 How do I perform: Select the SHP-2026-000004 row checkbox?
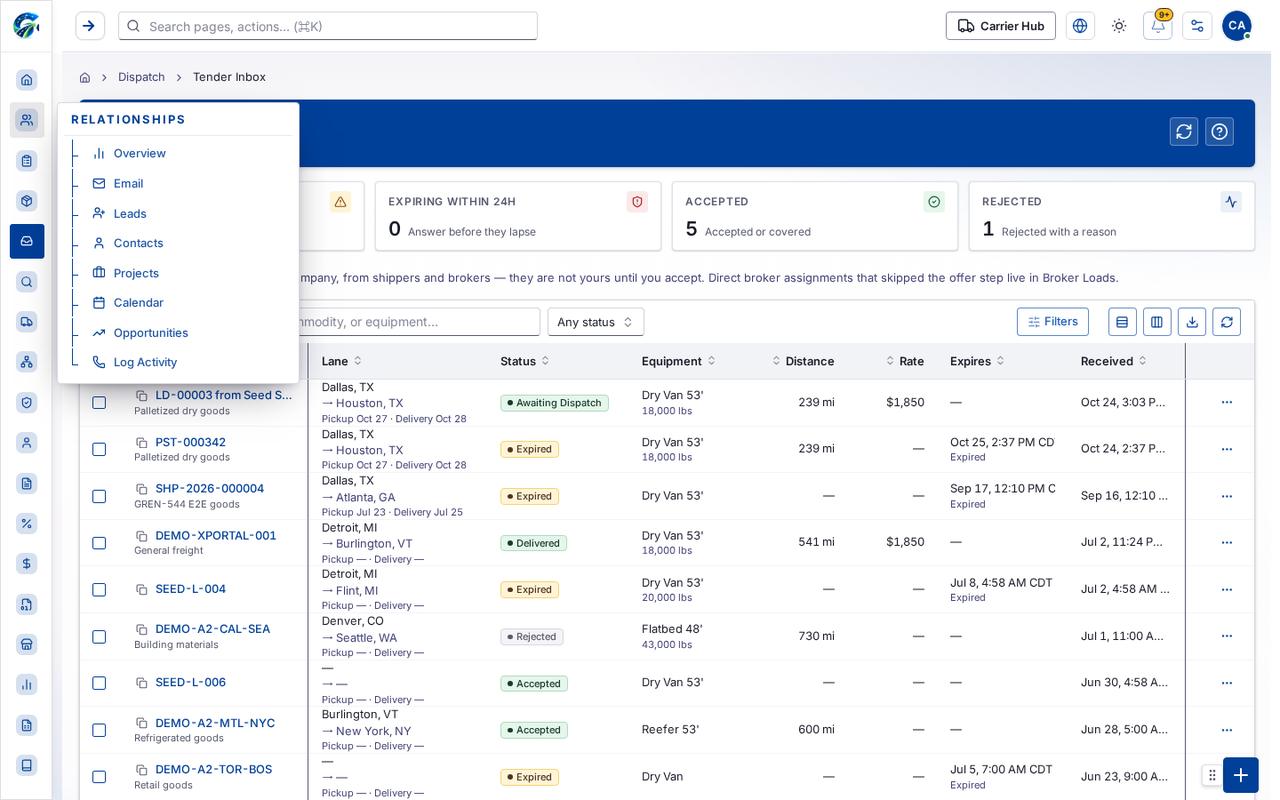coord(99,496)
